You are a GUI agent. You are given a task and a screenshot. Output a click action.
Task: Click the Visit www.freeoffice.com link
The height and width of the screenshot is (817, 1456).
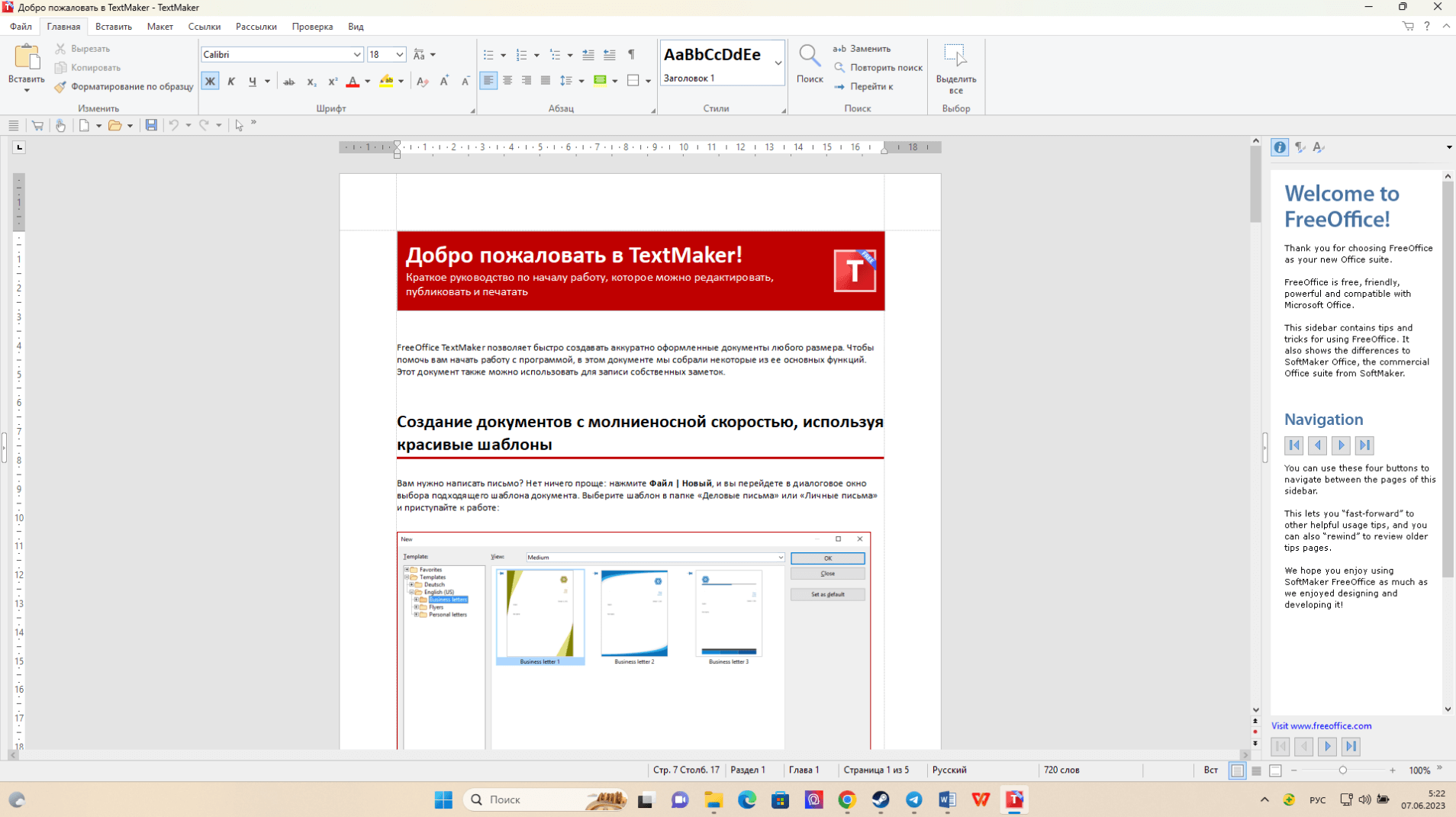pos(1321,726)
